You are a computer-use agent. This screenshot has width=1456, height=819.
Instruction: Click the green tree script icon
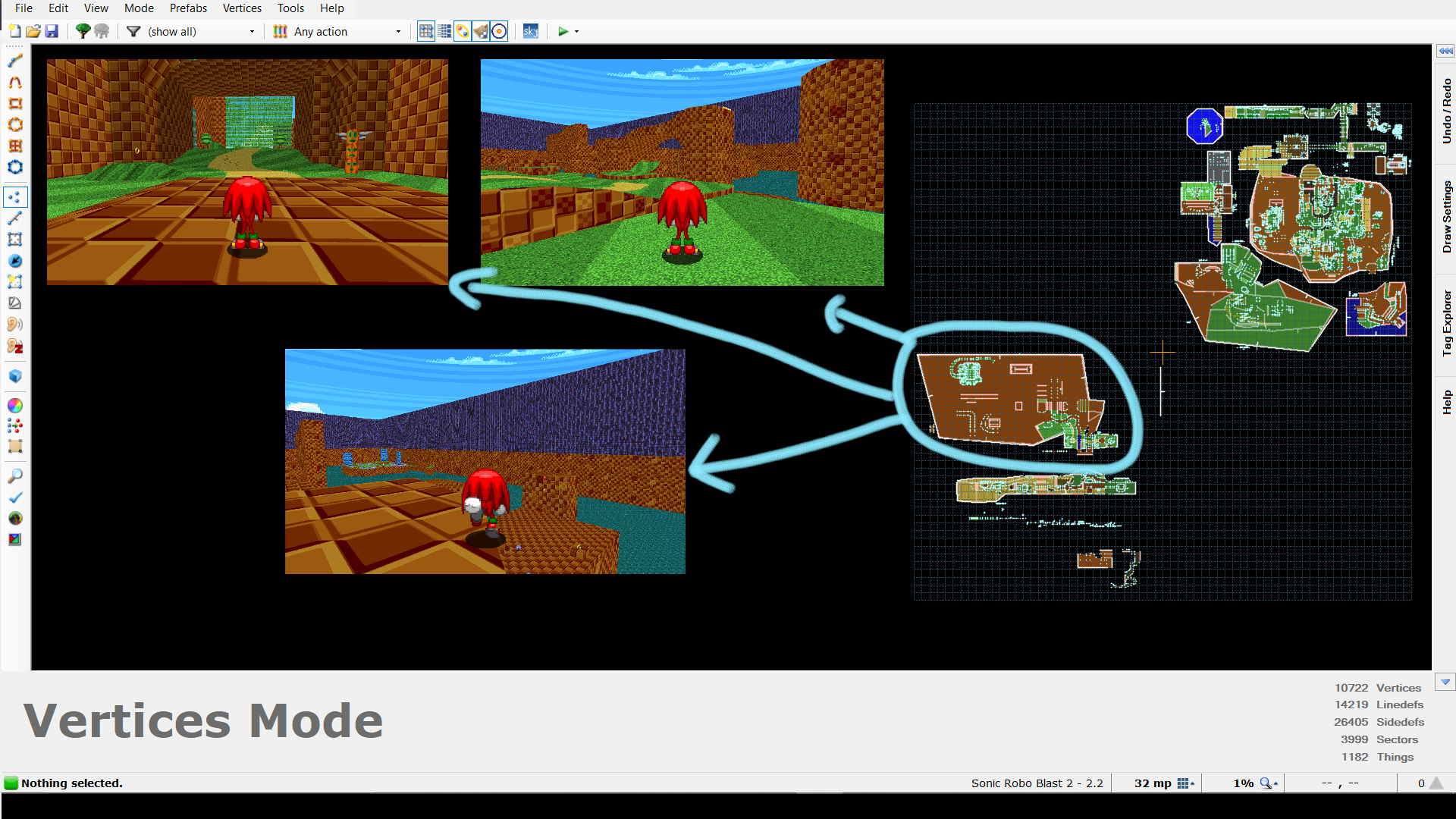[x=83, y=31]
